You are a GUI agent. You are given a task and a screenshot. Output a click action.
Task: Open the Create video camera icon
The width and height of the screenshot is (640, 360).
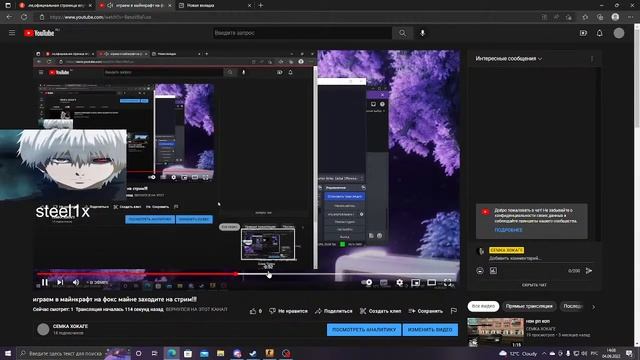tap(583, 33)
